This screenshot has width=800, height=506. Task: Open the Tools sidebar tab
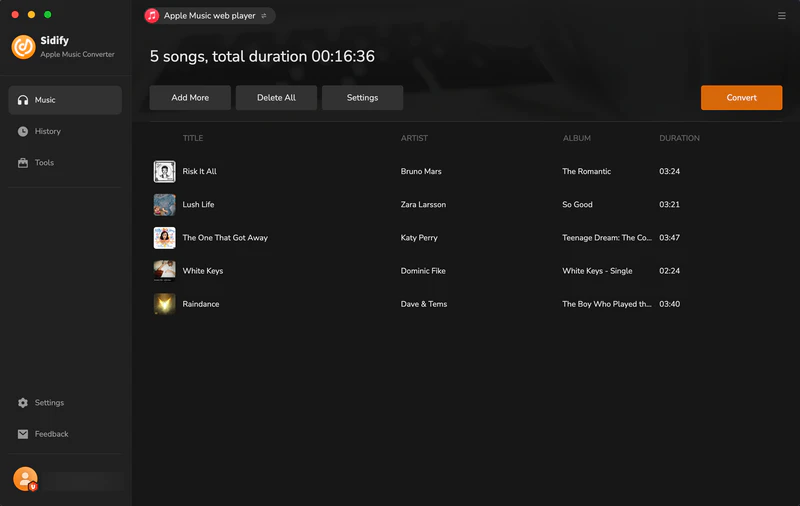tap(65, 163)
